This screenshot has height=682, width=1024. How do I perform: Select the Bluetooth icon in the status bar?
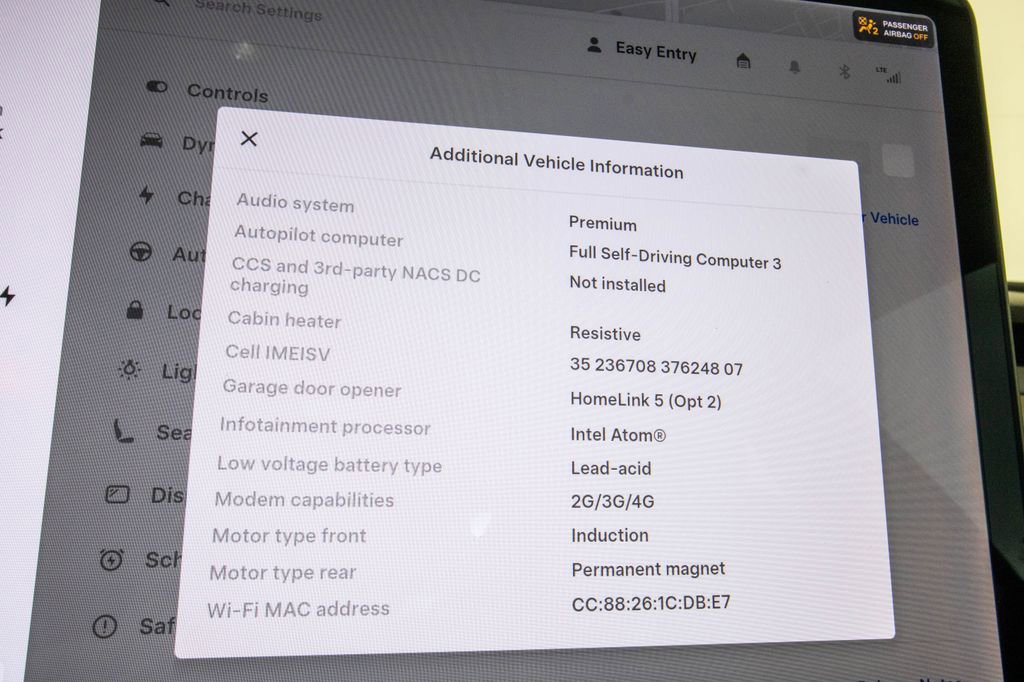tap(843, 71)
